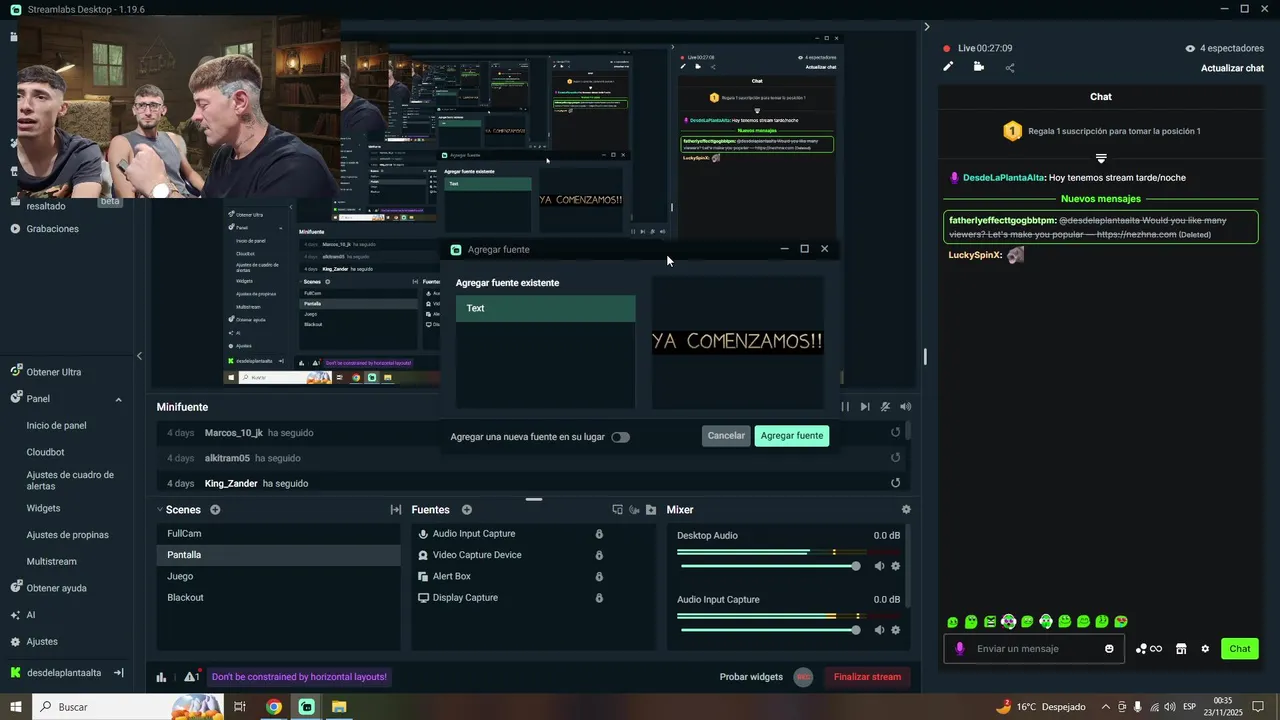
Task: Open the chat settings gear
Action: [x=1205, y=649]
